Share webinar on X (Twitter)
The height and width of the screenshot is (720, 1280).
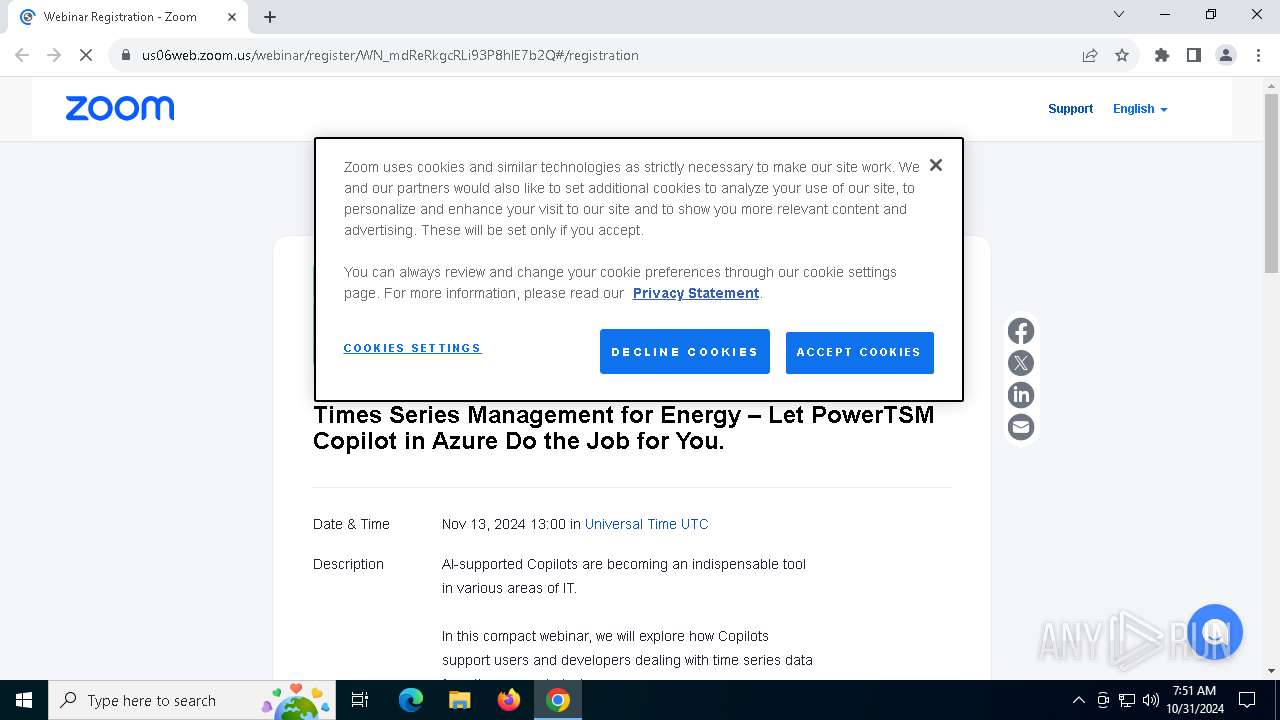(x=1021, y=363)
